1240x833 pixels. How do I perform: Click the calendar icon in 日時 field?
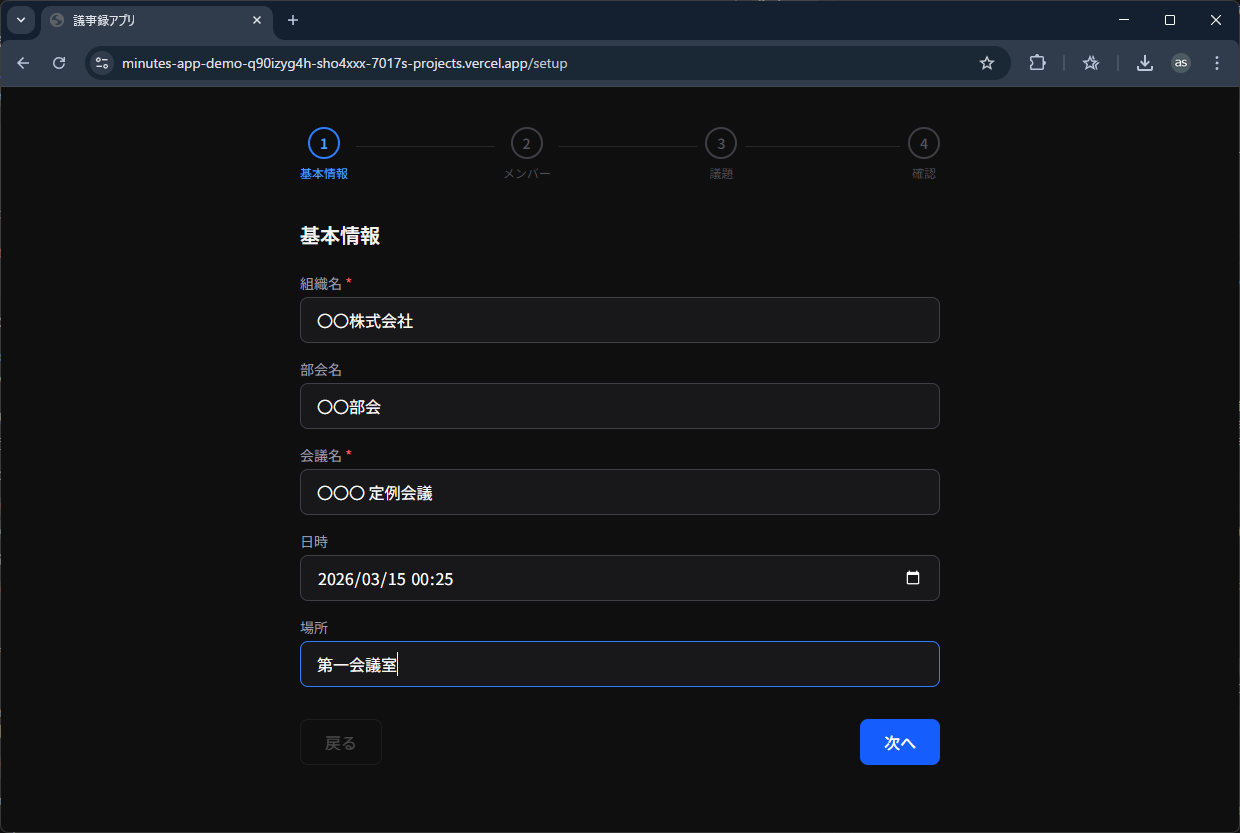coord(912,578)
